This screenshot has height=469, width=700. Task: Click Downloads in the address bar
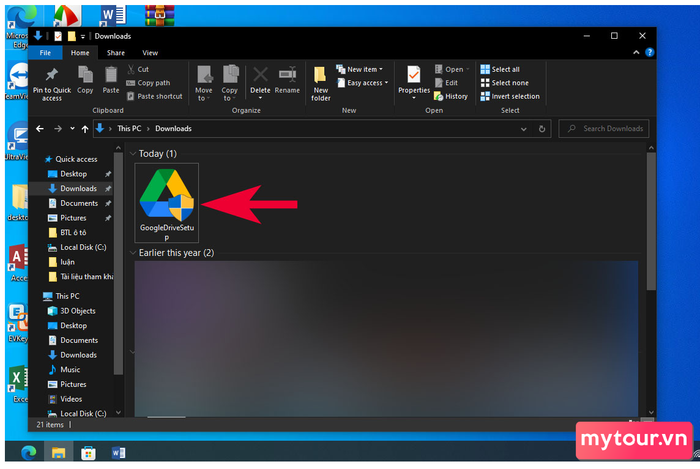[x=173, y=129]
